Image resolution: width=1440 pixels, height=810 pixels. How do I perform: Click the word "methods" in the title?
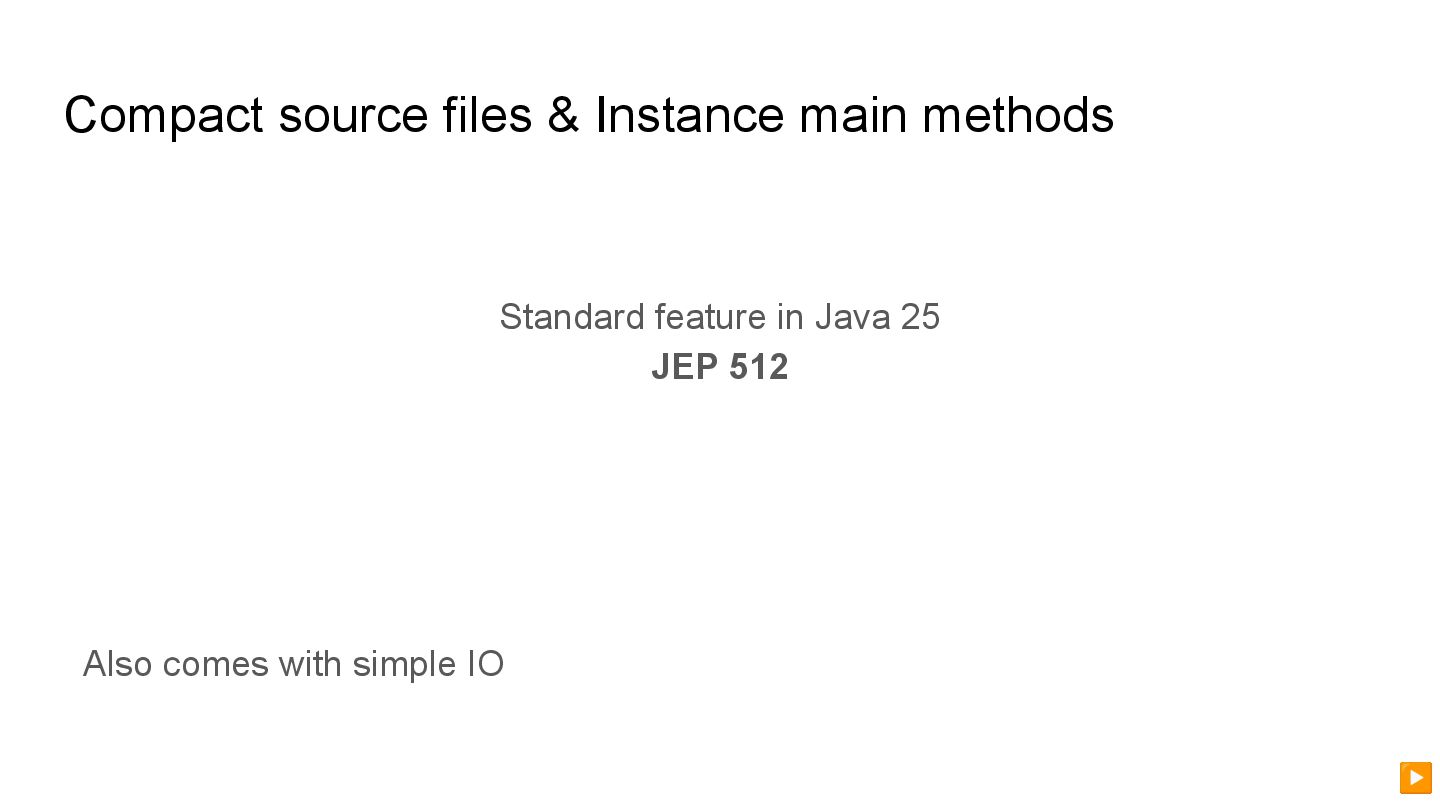click(x=1017, y=115)
